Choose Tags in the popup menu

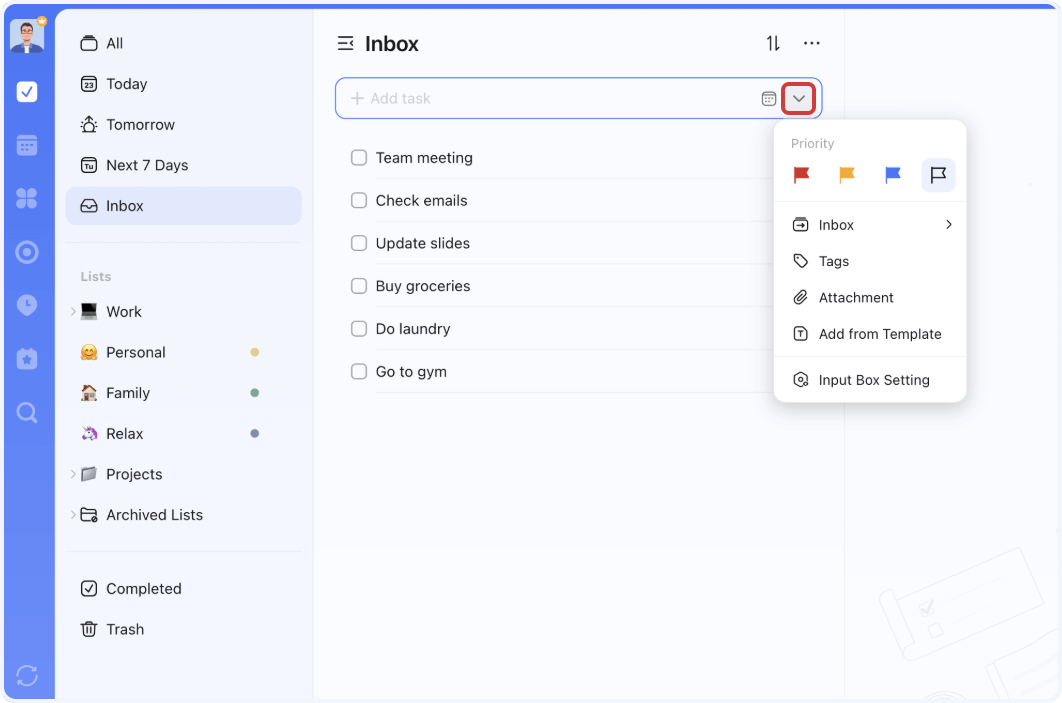[x=870, y=261]
